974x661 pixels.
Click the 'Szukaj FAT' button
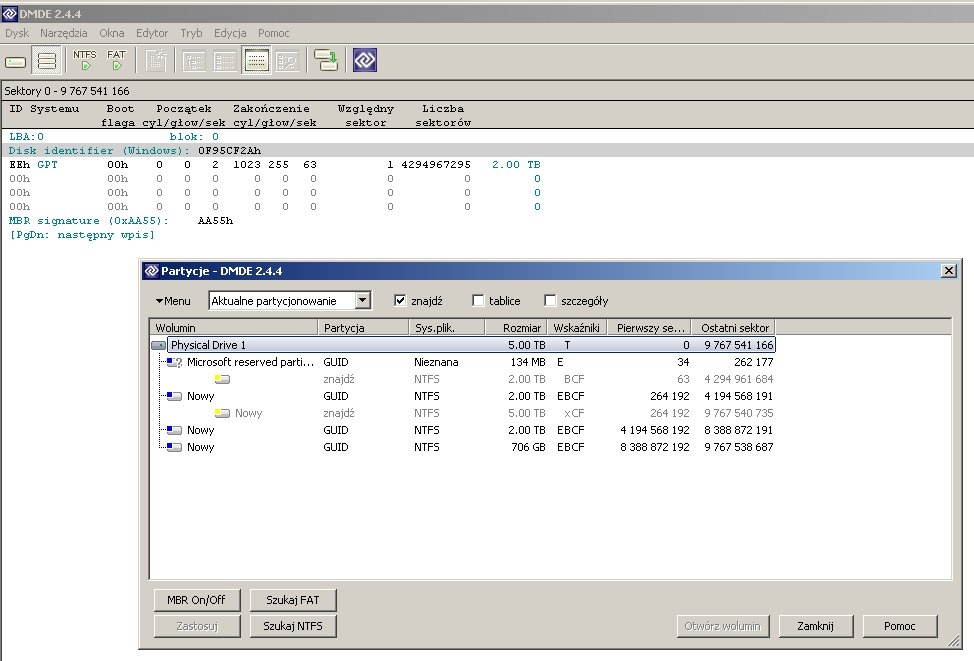coord(293,600)
